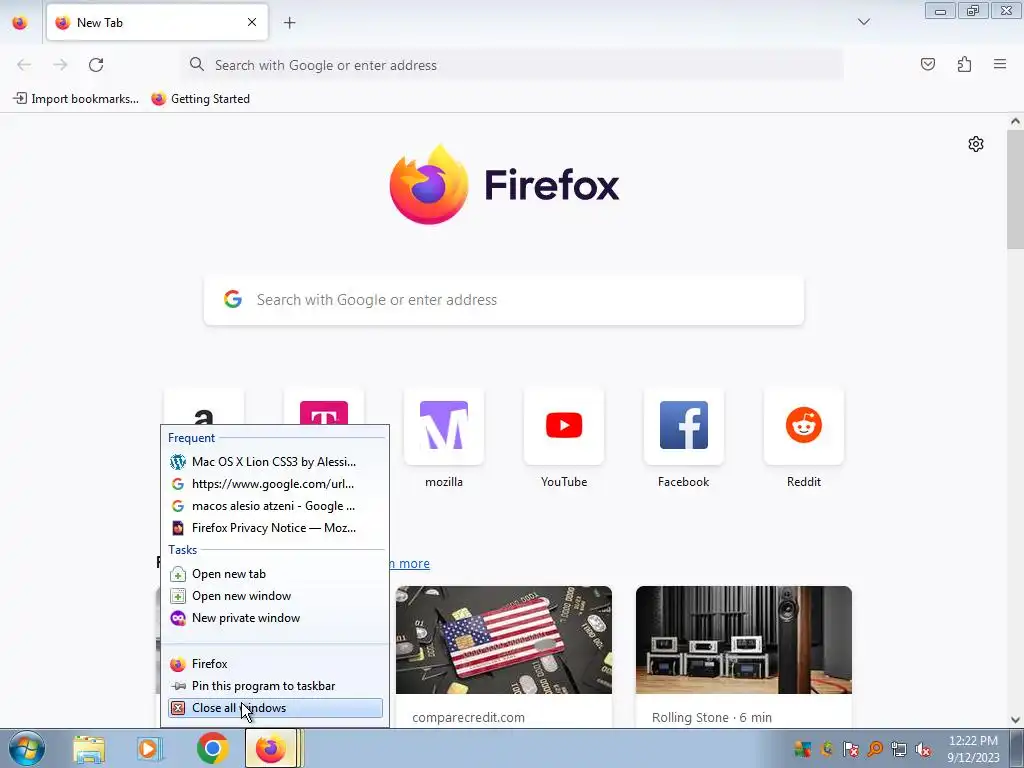Open the Rolling Stone speakers article thumbnail
The height and width of the screenshot is (768, 1024).
[x=744, y=640]
